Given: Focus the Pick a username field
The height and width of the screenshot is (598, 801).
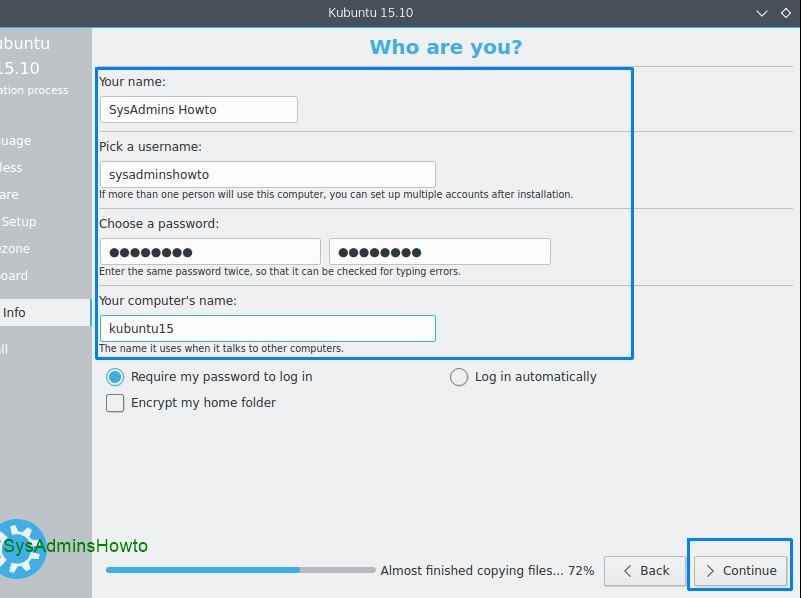Looking at the screenshot, I should (267, 174).
